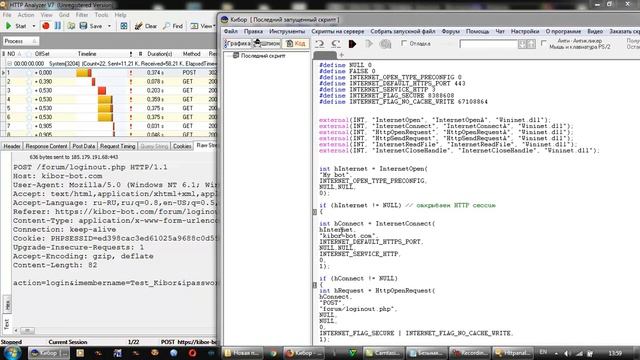Collapse the System[3204] process group row
640x360 pixels.
(x=9, y=64)
